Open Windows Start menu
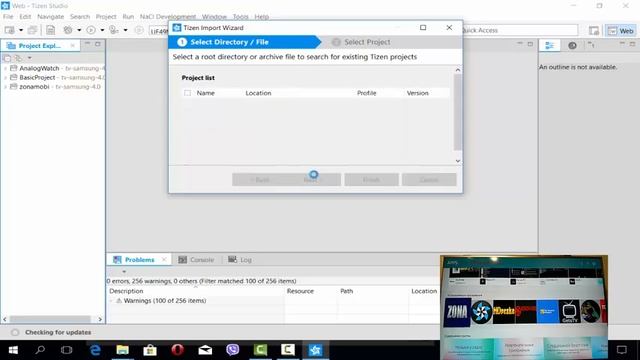This screenshot has height=360, width=640. click(13, 350)
